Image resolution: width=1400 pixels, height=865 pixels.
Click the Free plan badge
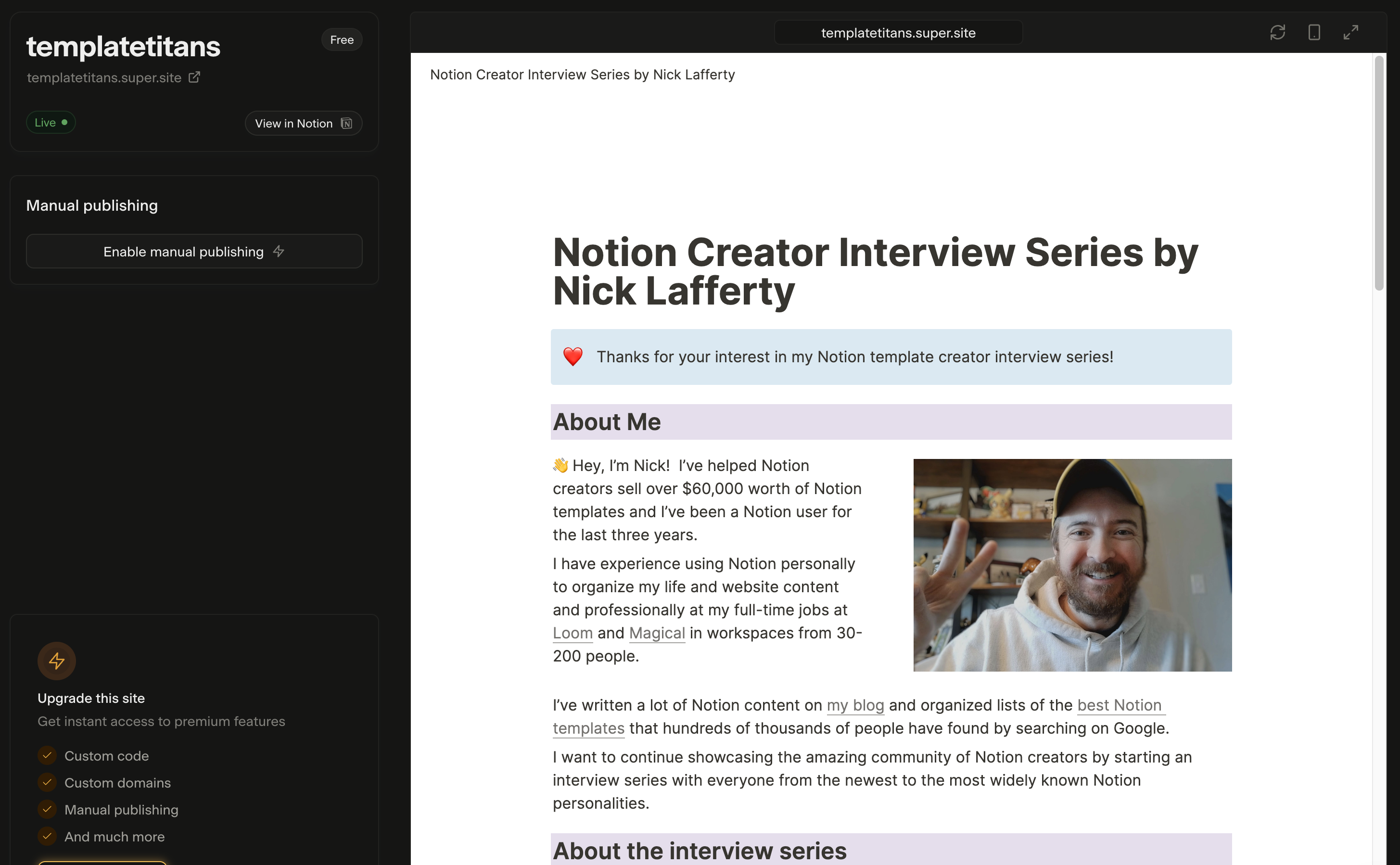pos(342,39)
